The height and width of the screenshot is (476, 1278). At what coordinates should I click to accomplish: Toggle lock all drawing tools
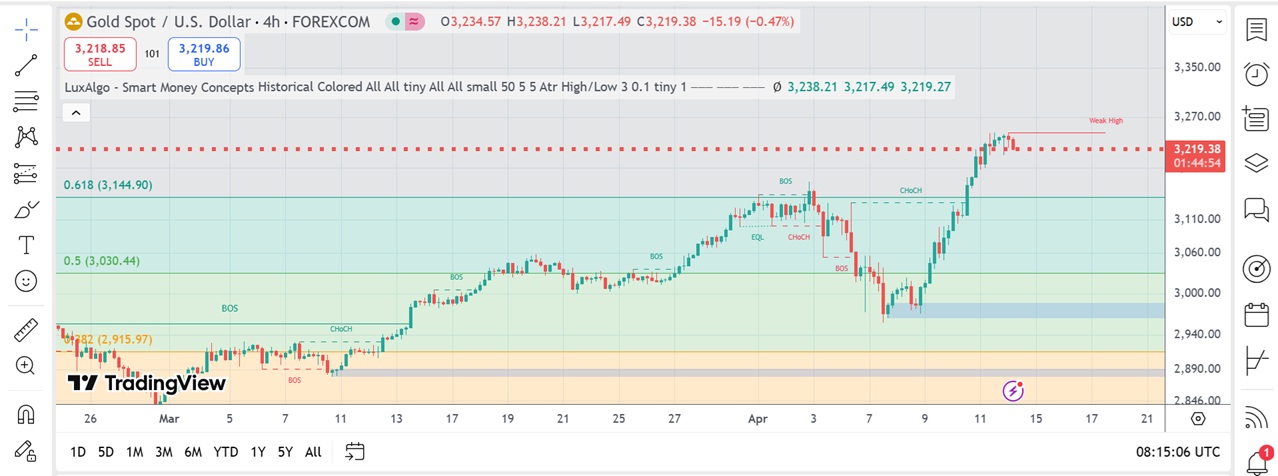pyautogui.click(x=26, y=449)
